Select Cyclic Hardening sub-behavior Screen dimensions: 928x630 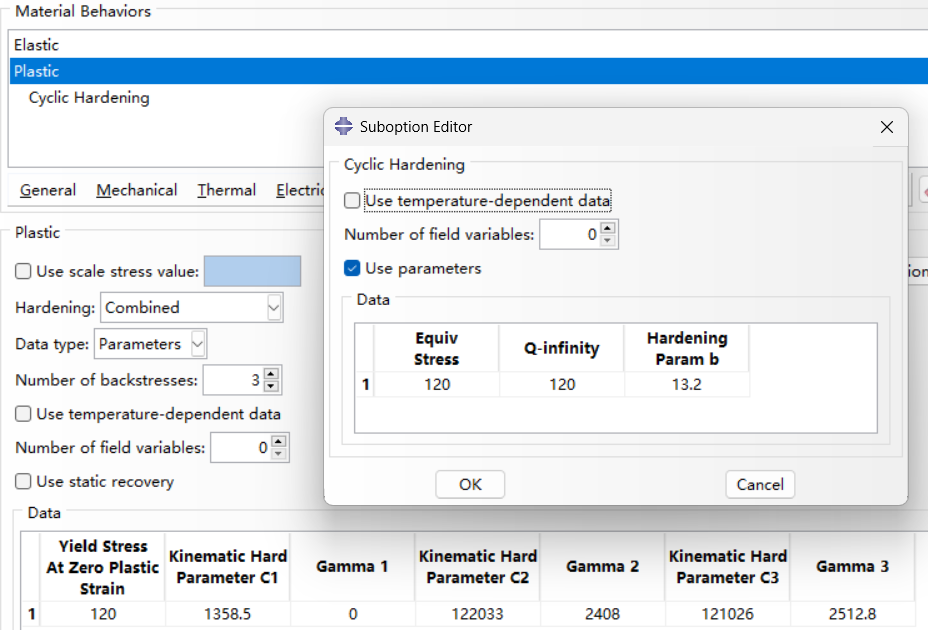pyautogui.click(x=89, y=98)
